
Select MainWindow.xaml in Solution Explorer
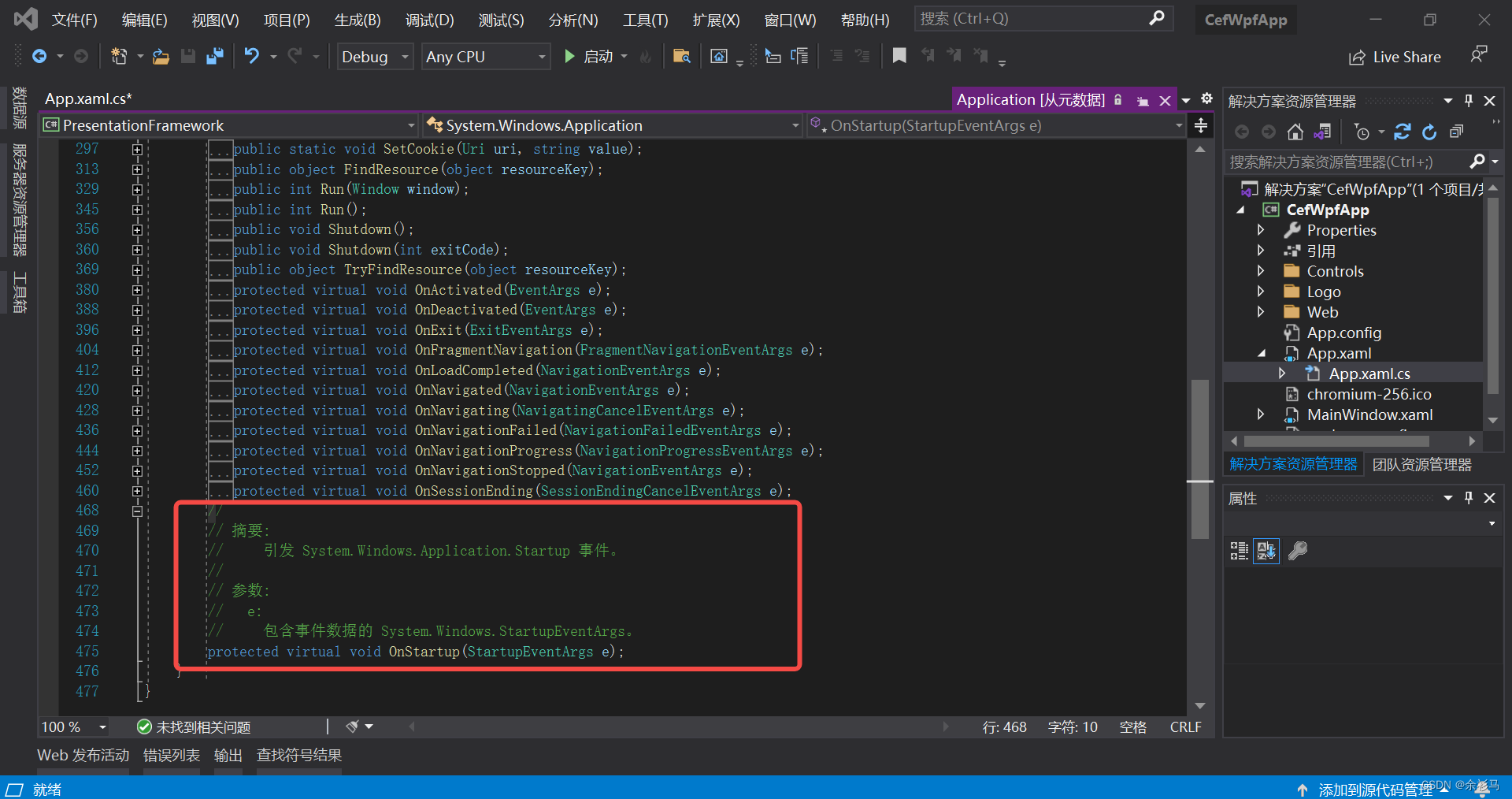click(x=1369, y=414)
